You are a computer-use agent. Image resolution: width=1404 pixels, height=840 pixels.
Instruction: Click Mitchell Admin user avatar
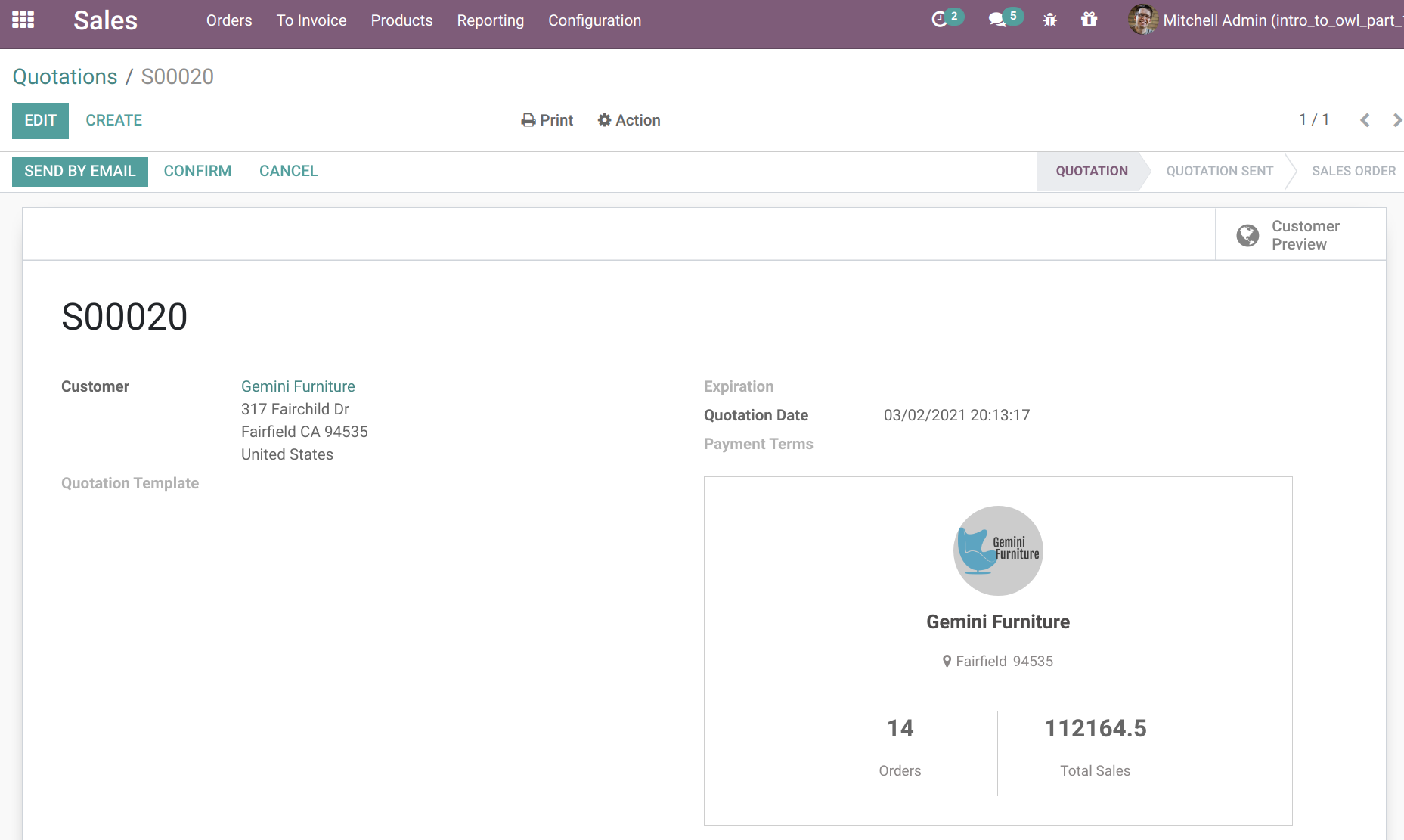tap(1142, 20)
